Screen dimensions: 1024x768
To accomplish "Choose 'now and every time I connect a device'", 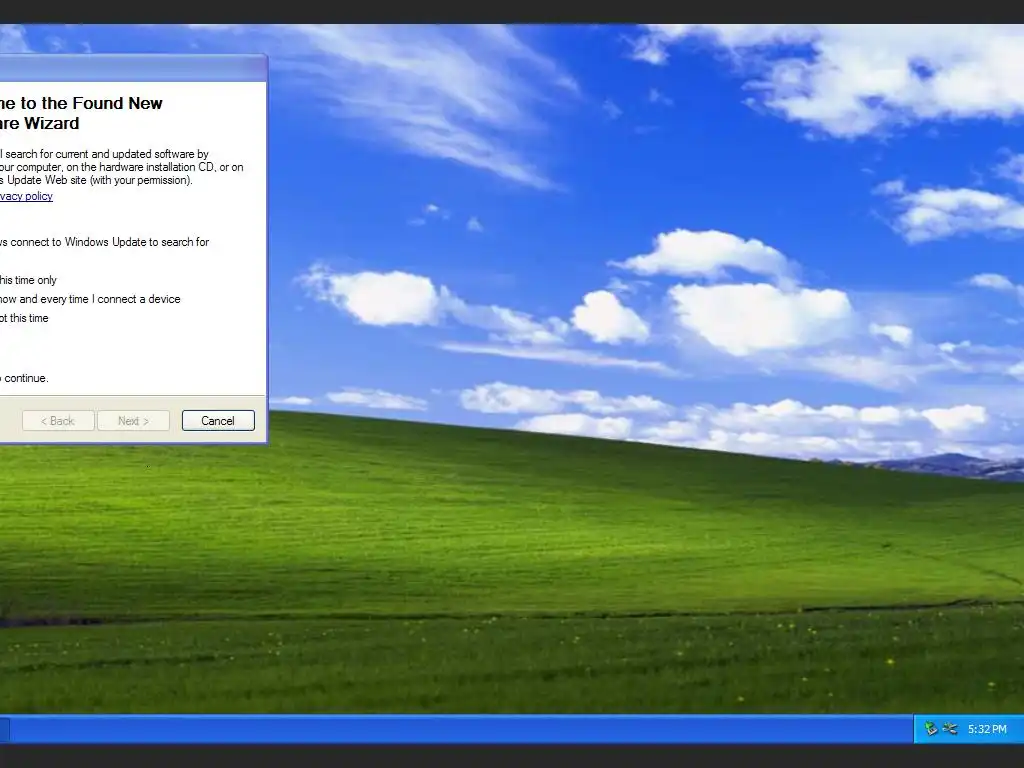I will tap(90, 299).
